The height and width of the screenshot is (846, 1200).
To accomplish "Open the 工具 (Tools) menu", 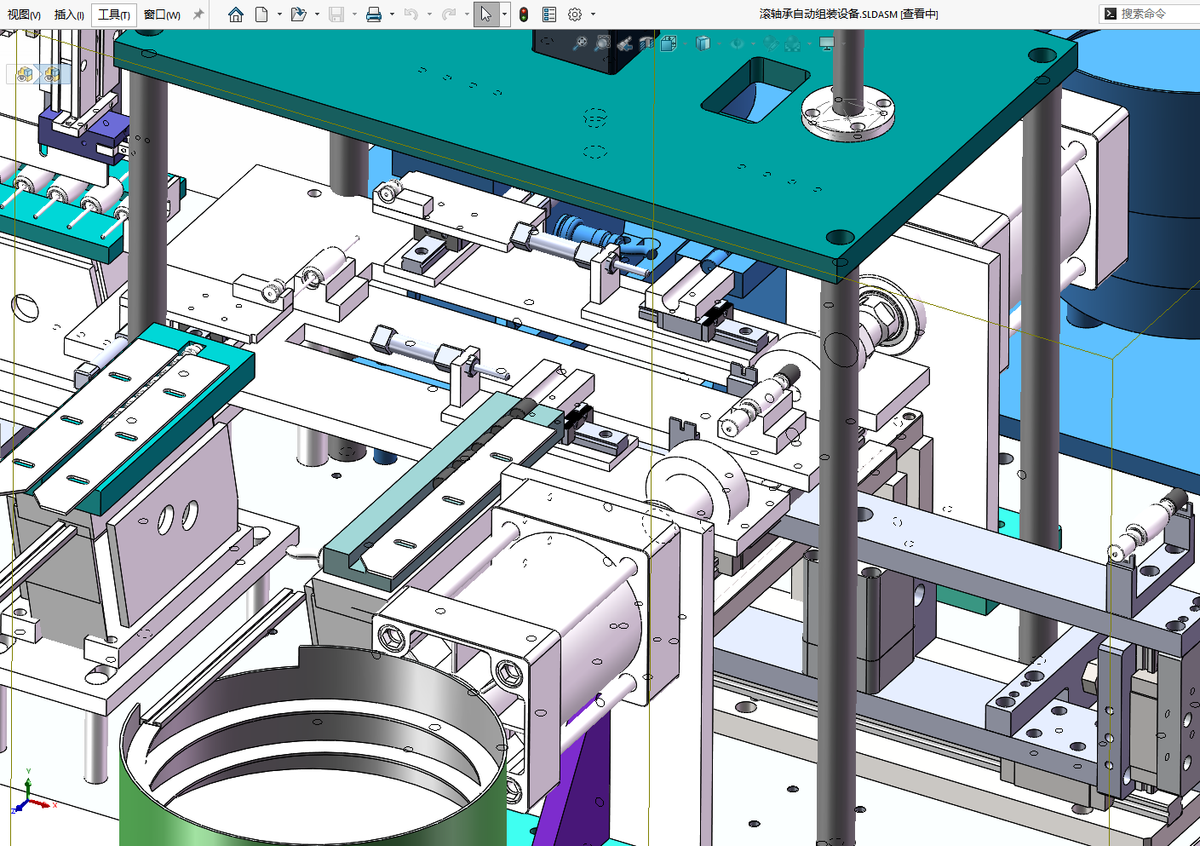I will coord(114,15).
